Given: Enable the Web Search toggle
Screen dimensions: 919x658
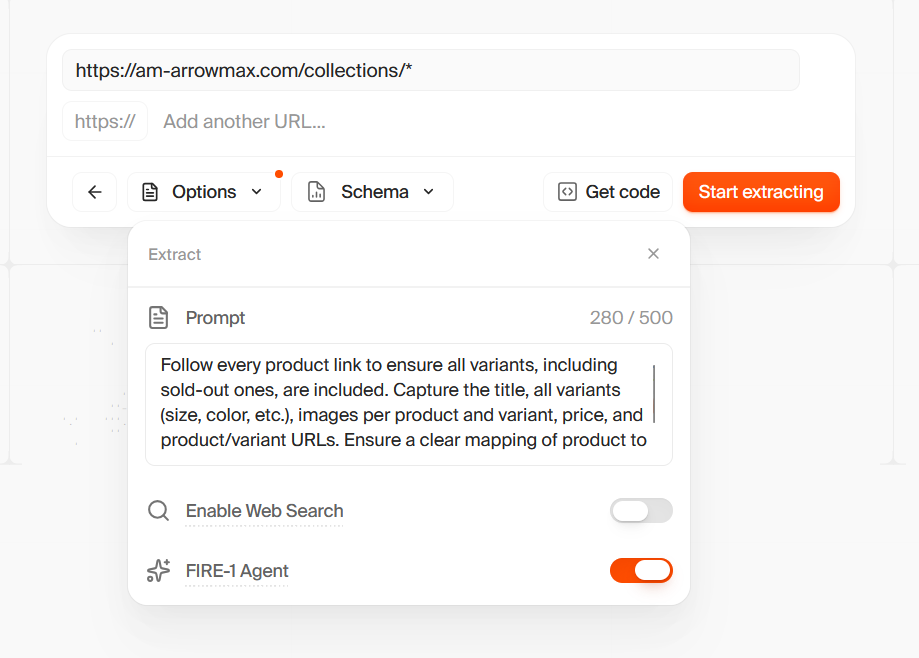Looking at the screenshot, I should coord(641,511).
